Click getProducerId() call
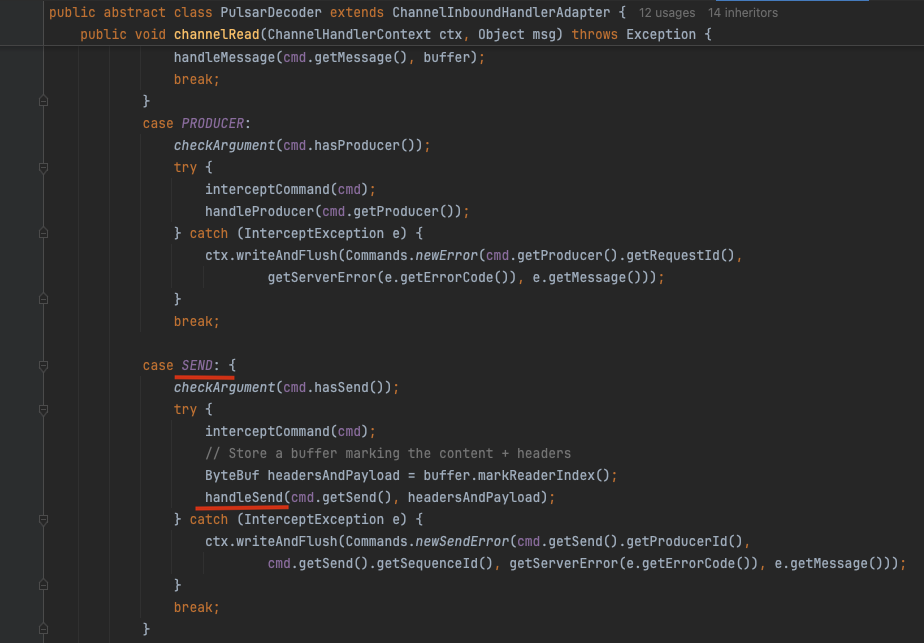This screenshot has width=924, height=643. (684, 542)
